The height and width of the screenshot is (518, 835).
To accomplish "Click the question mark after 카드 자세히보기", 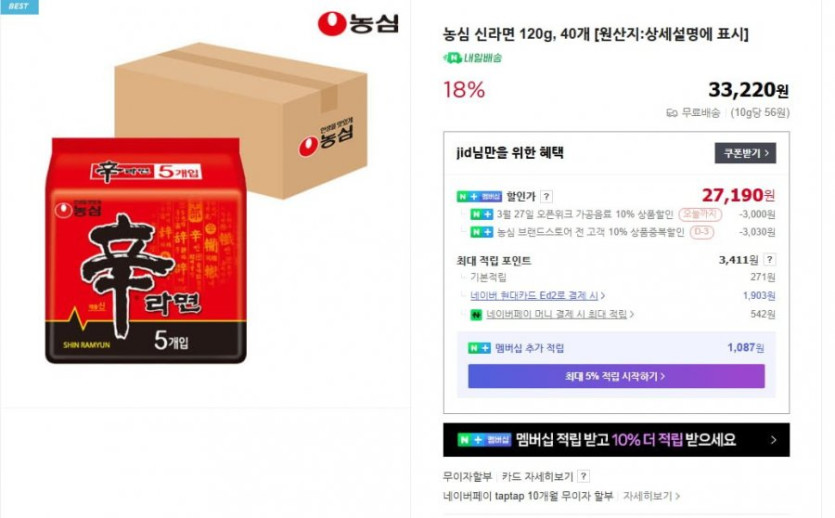I will tap(584, 476).
